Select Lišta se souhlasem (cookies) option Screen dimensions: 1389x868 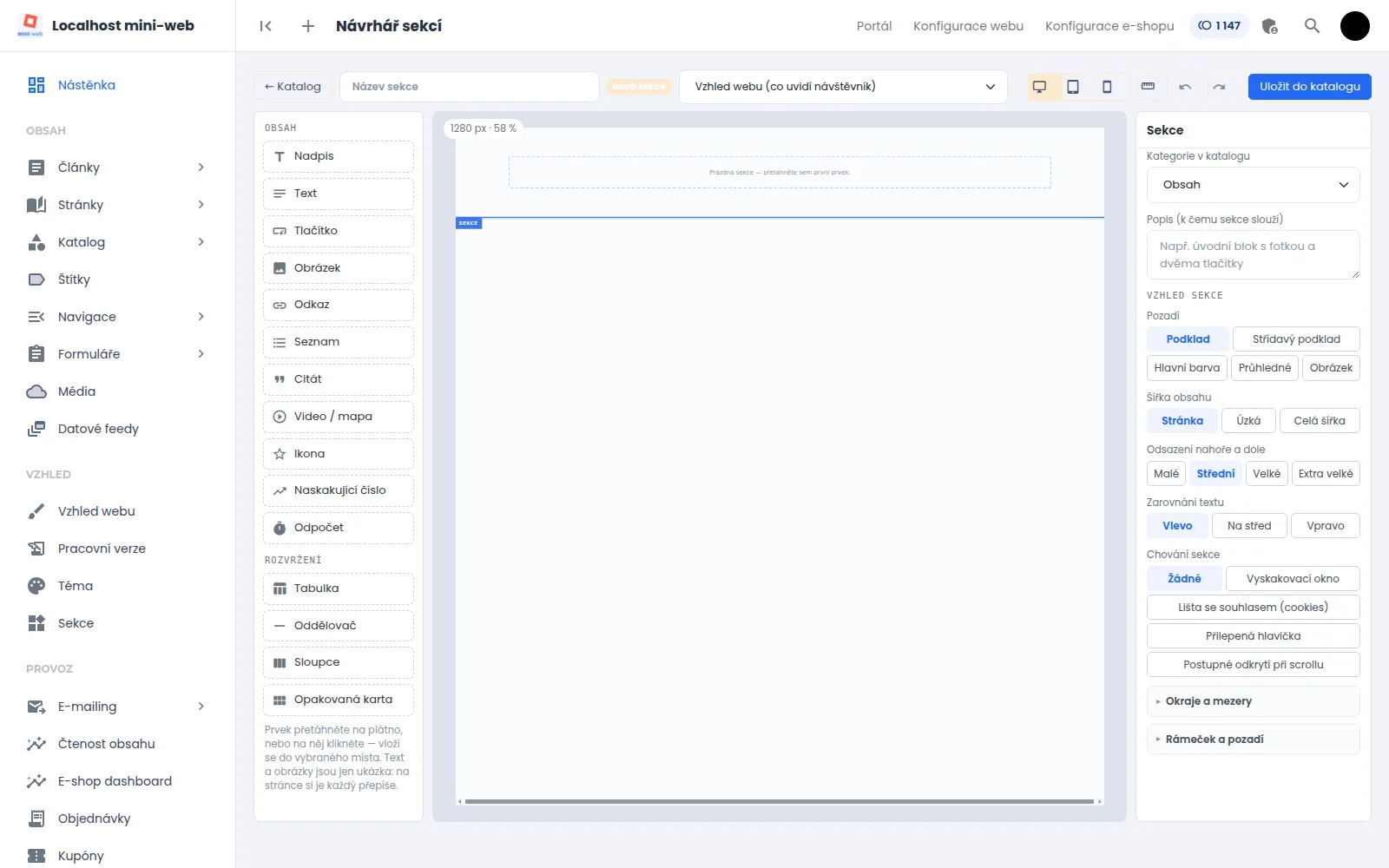[1253, 608]
